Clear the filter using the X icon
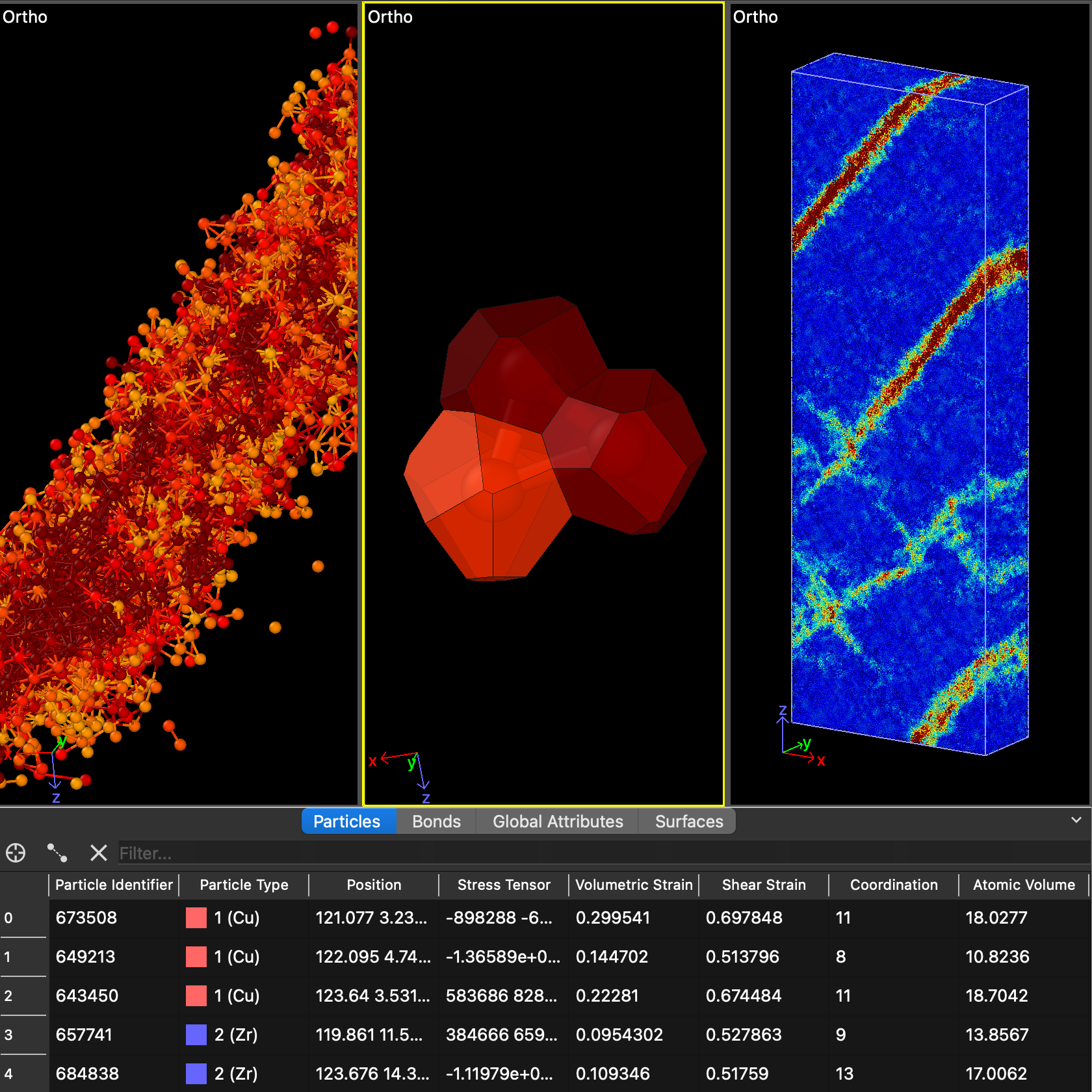This screenshot has height=1092, width=1092. click(98, 853)
